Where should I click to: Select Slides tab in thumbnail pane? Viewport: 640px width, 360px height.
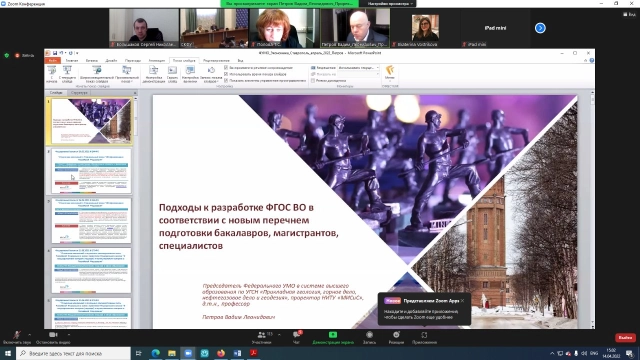[x=56, y=93]
